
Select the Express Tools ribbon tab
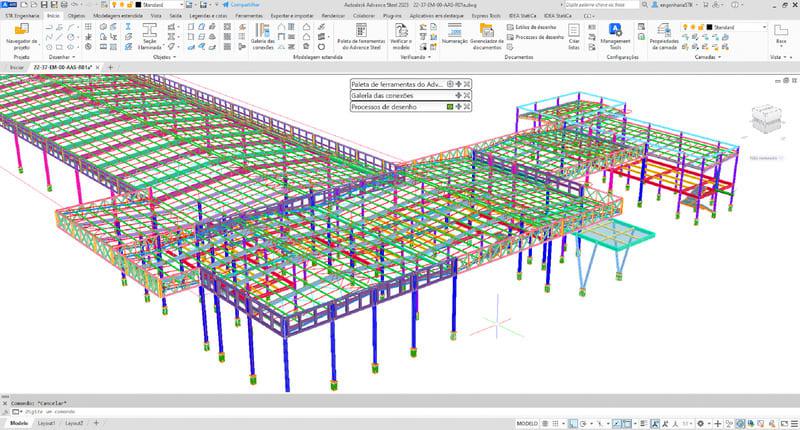pos(486,16)
